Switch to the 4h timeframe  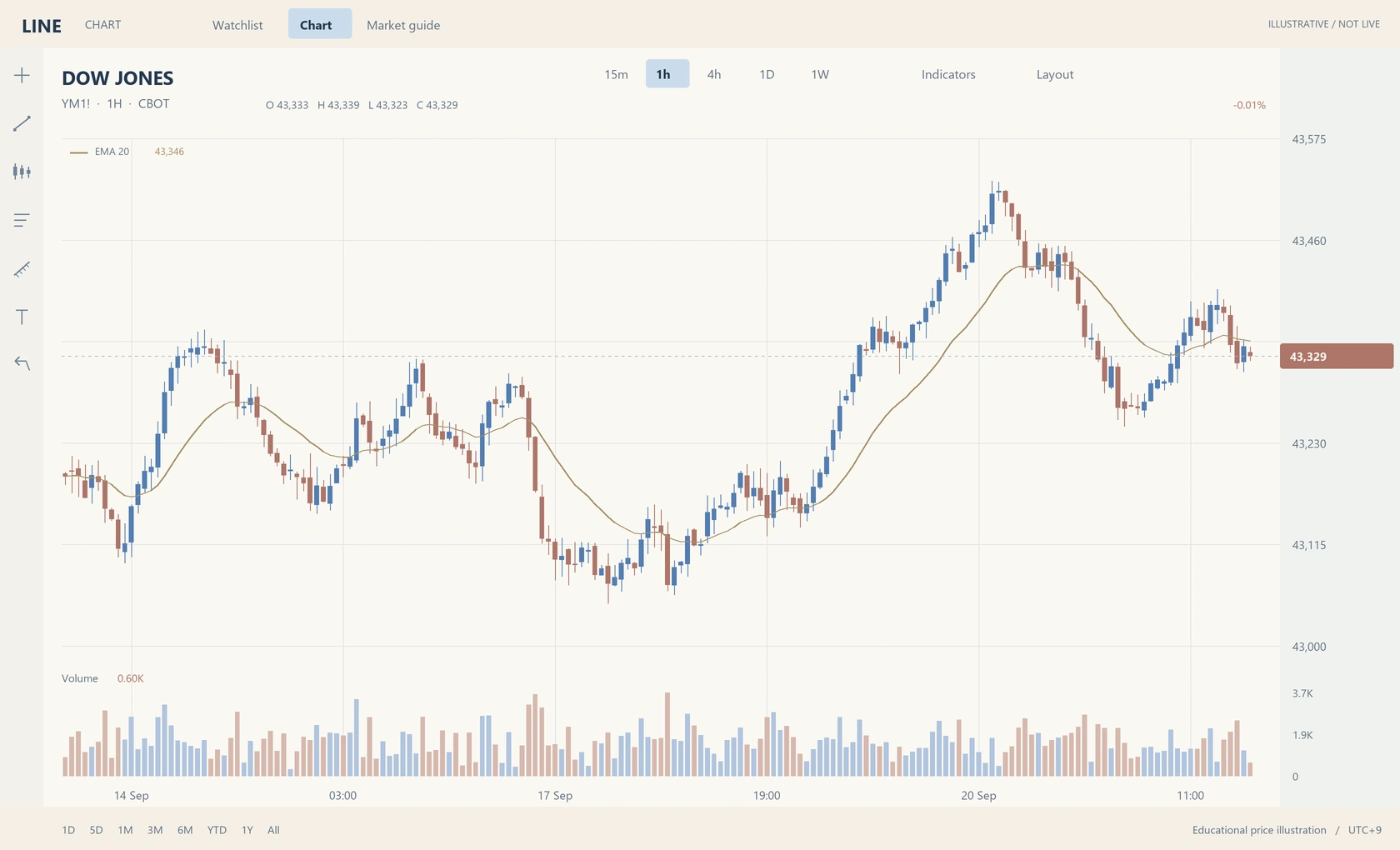[714, 74]
